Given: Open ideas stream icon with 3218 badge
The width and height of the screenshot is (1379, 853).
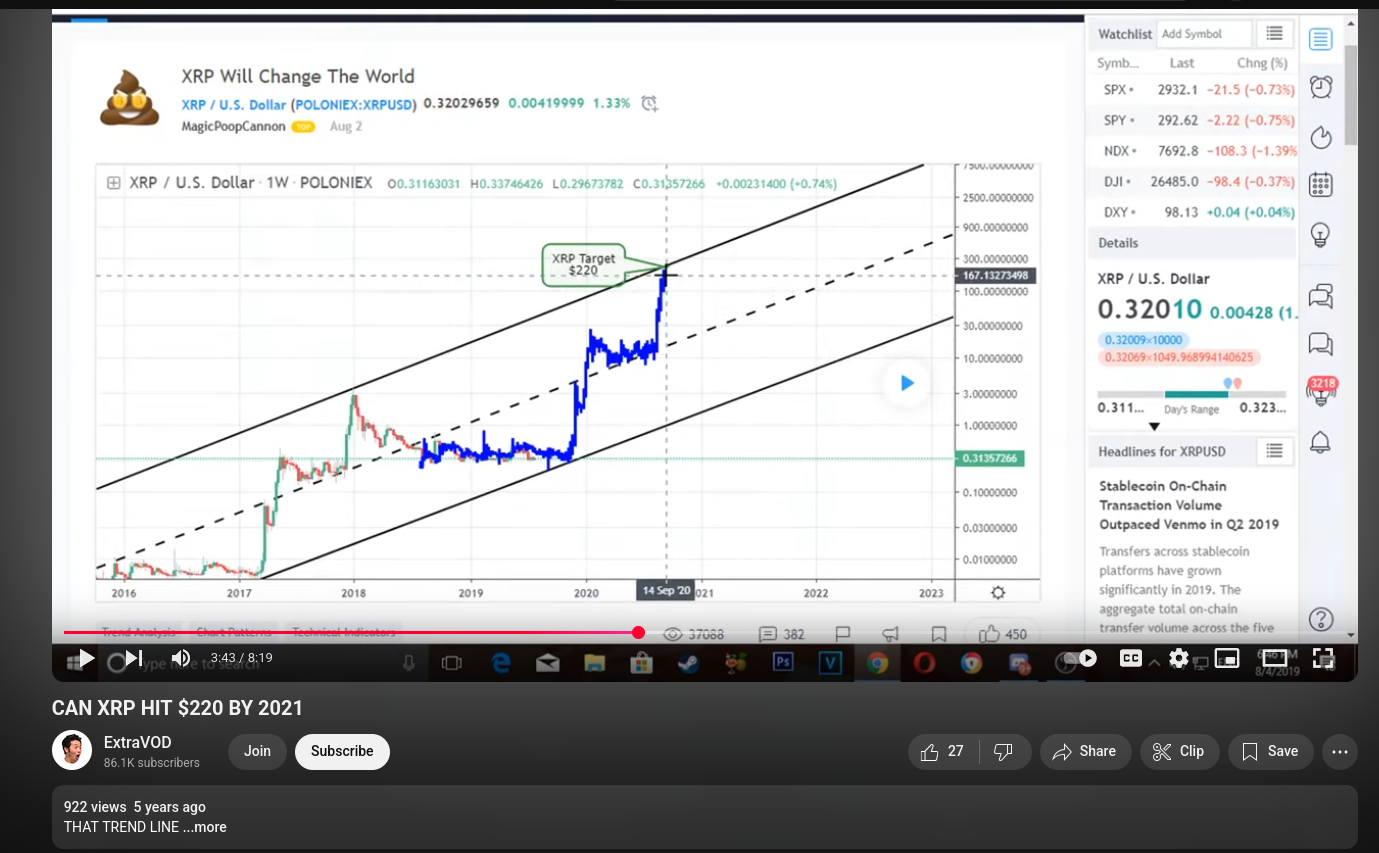Looking at the screenshot, I should click(1321, 392).
